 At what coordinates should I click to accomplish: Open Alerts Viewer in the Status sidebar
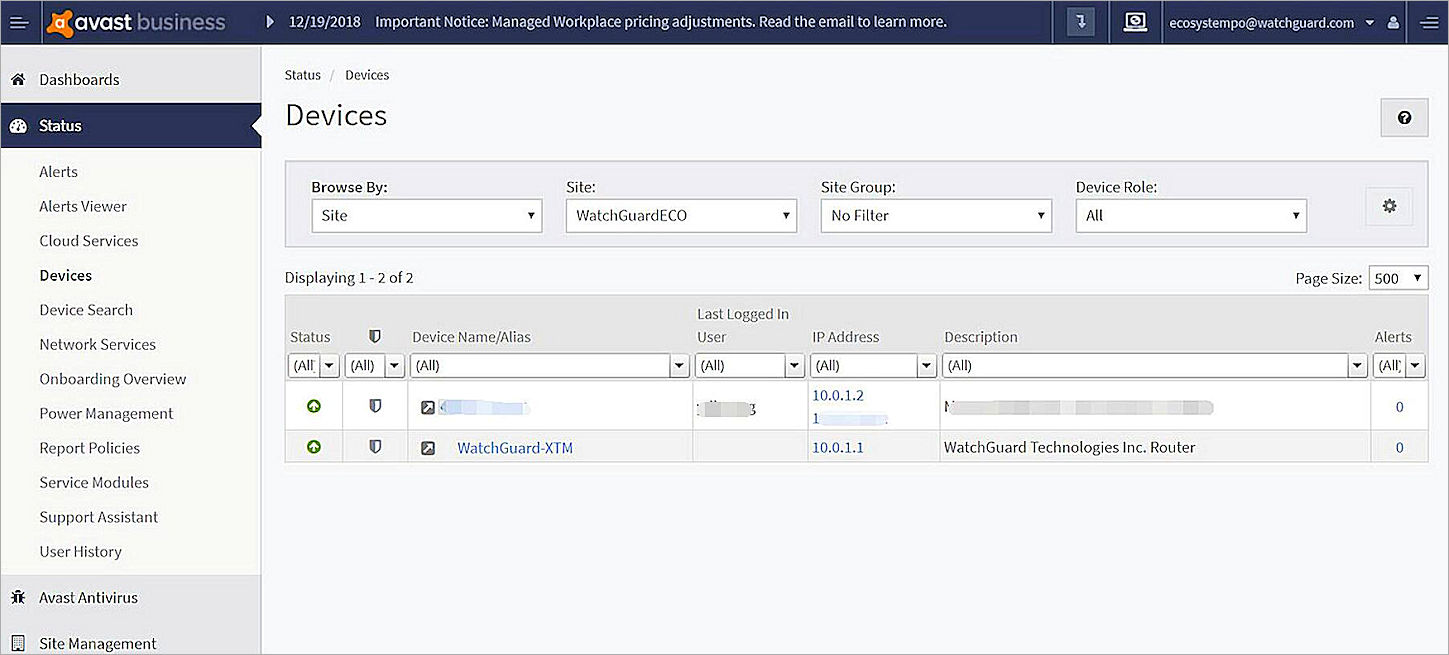(82, 206)
